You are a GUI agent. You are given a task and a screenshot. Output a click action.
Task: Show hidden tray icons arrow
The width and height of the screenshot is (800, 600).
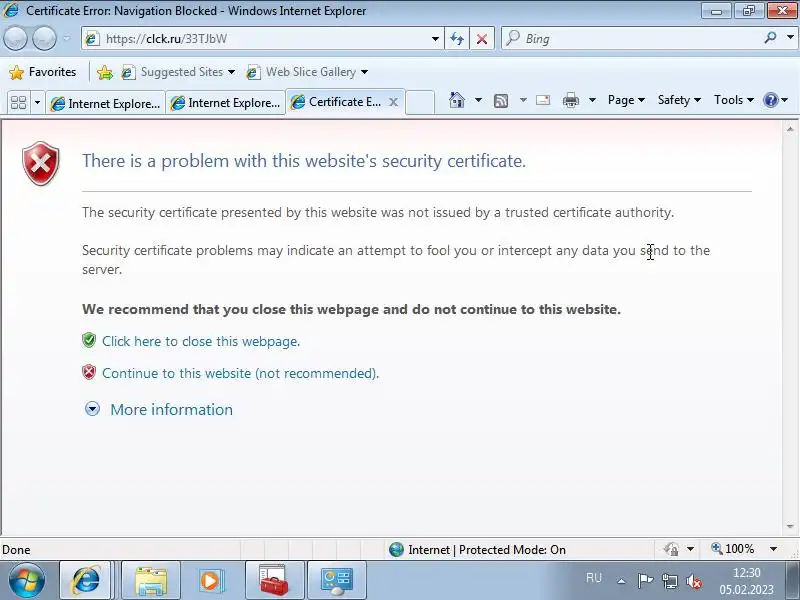point(621,581)
